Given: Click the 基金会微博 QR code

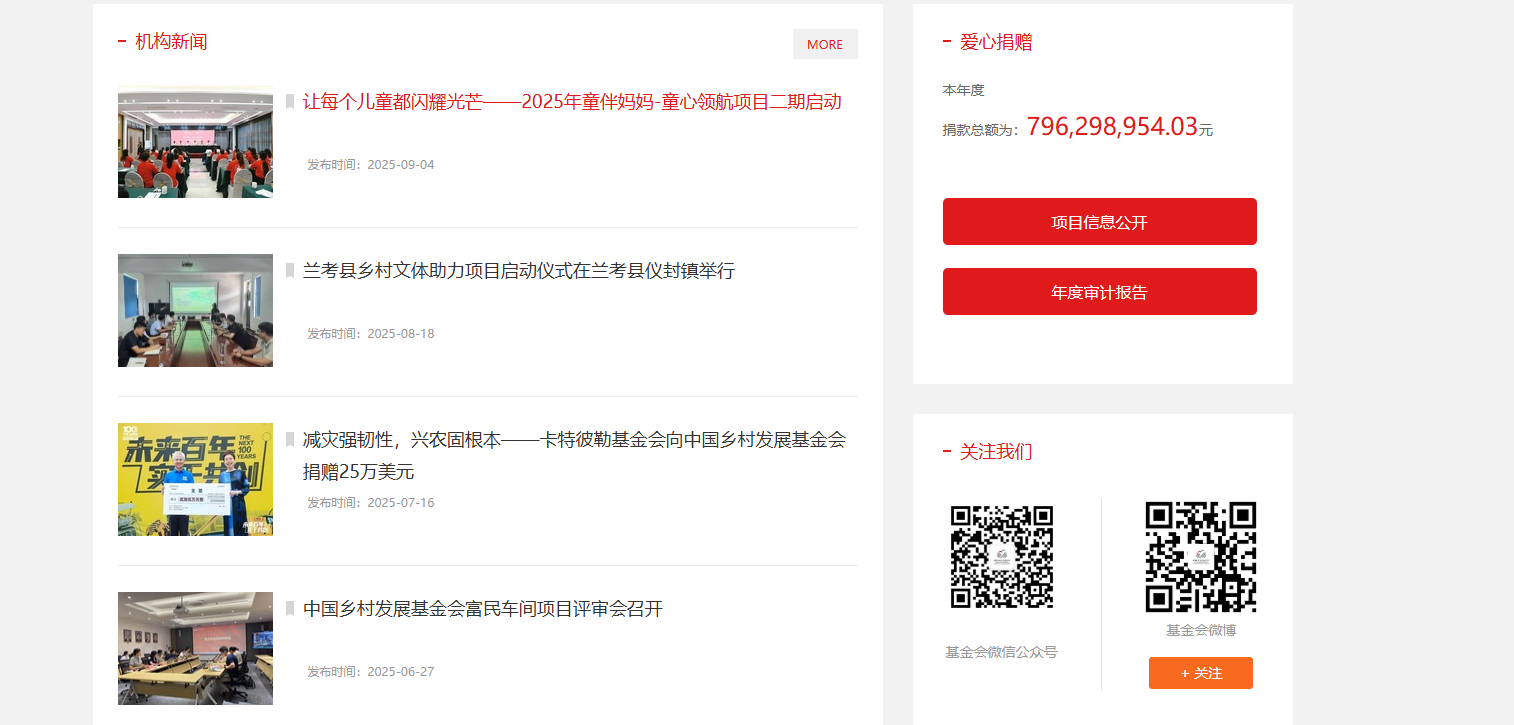Looking at the screenshot, I should (x=1200, y=557).
